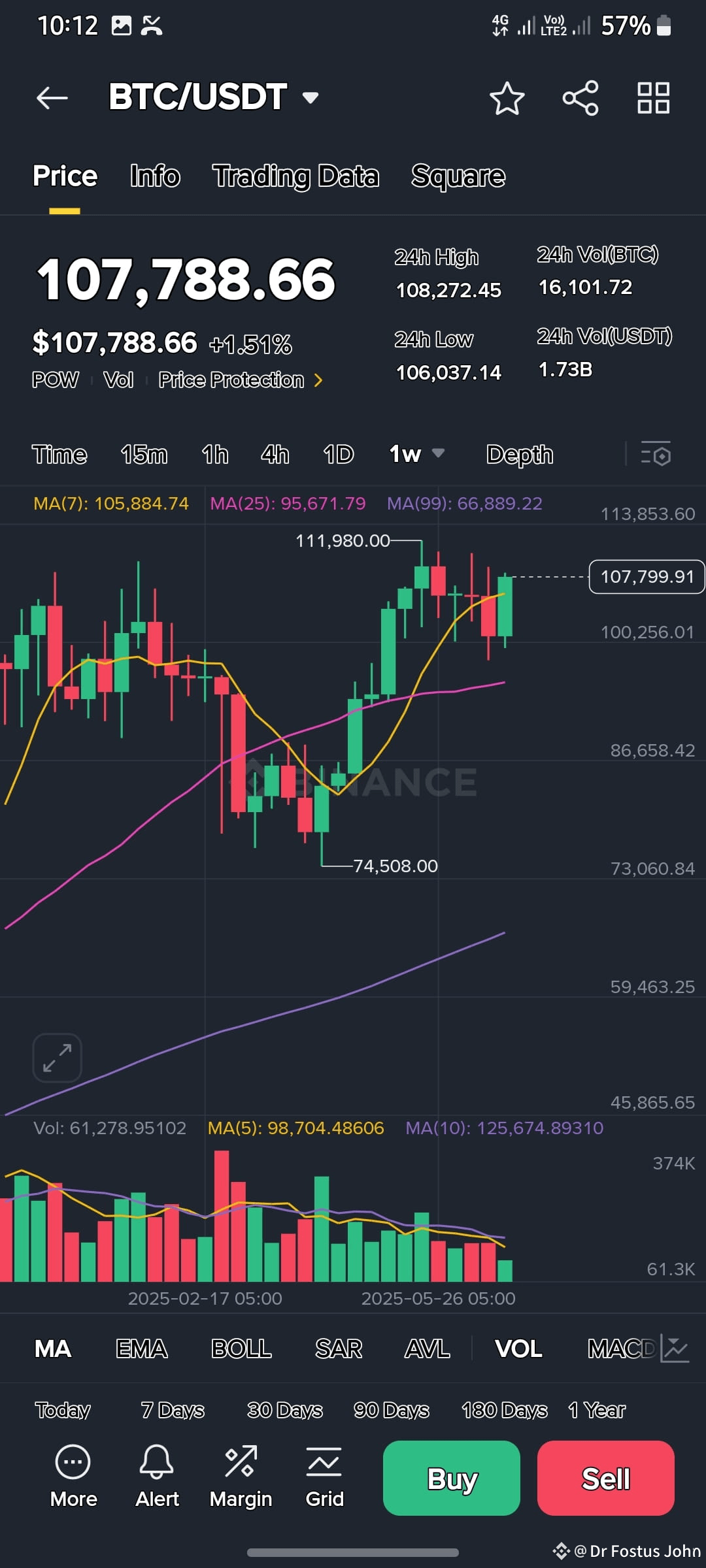Tap the missed call notification icon
The height and width of the screenshot is (1568, 706).
tap(152, 25)
